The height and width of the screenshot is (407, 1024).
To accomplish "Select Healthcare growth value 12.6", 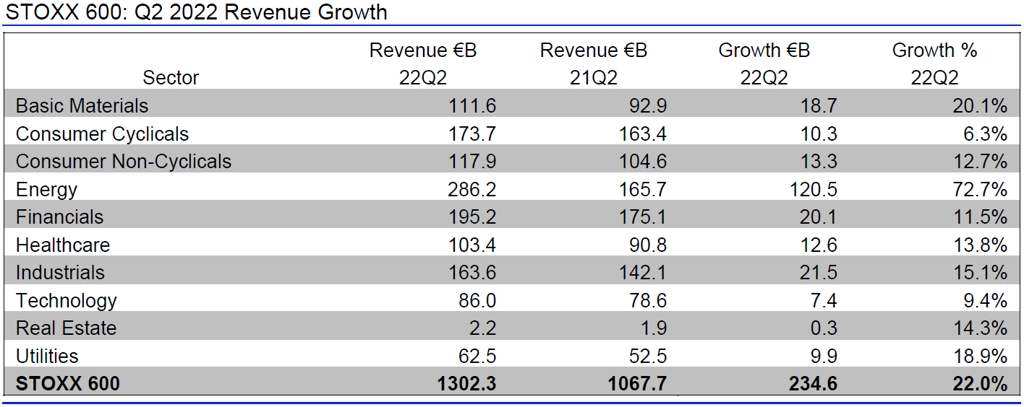I will 817,245.
